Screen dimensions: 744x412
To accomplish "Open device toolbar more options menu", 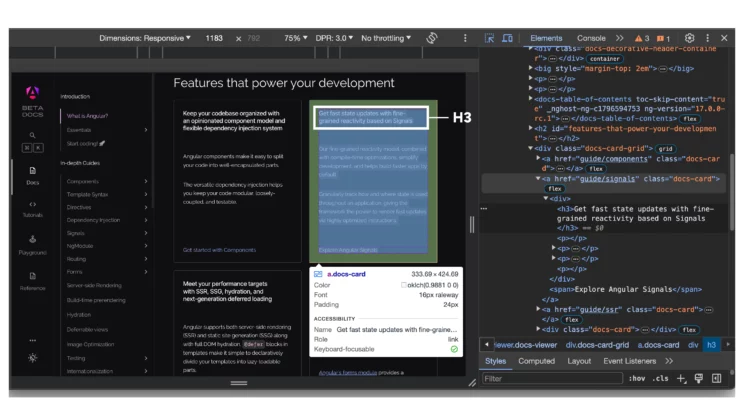I will coord(465,38).
